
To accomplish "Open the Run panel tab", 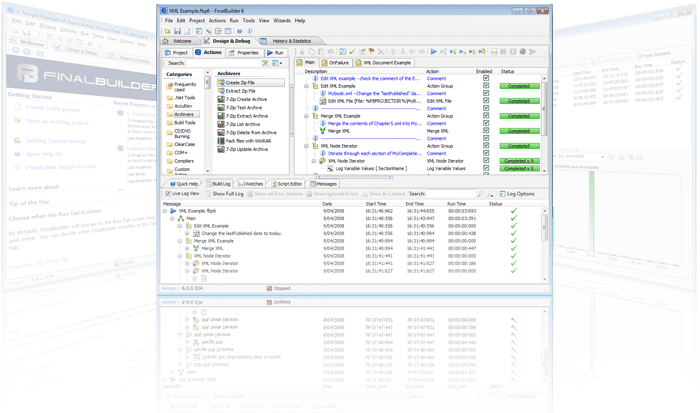I will pos(275,52).
